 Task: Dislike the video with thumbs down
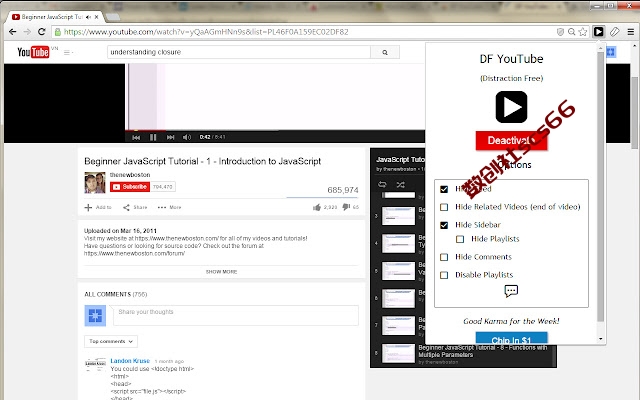346,207
